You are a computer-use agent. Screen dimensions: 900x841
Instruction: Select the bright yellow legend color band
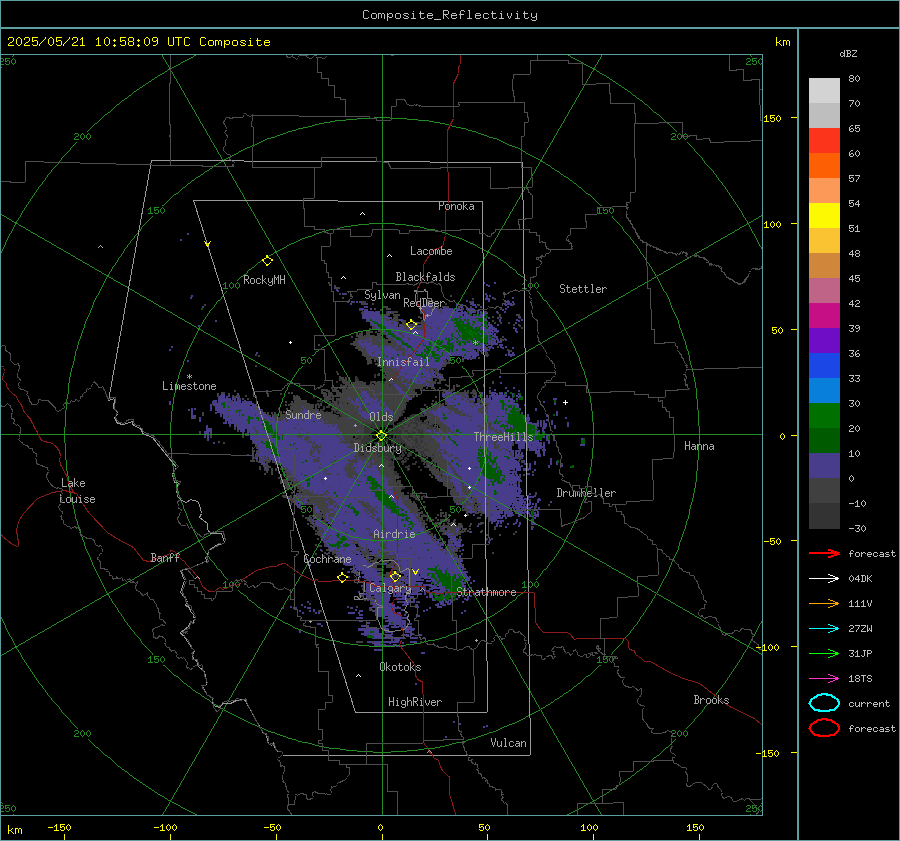point(824,216)
